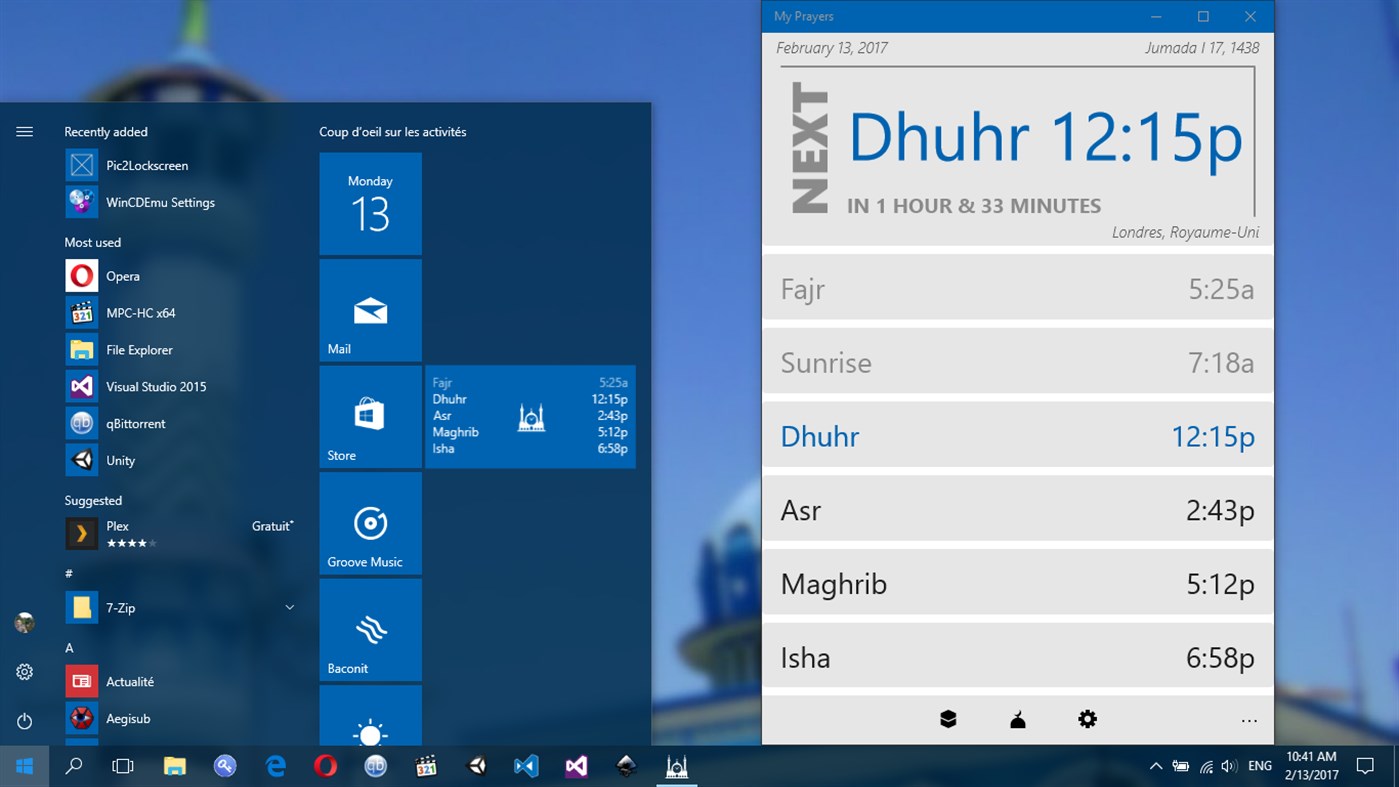Screen dimensions: 1399x787
Task: Open the settings gear in My Prayers bottom bar
Action: [1087, 718]
